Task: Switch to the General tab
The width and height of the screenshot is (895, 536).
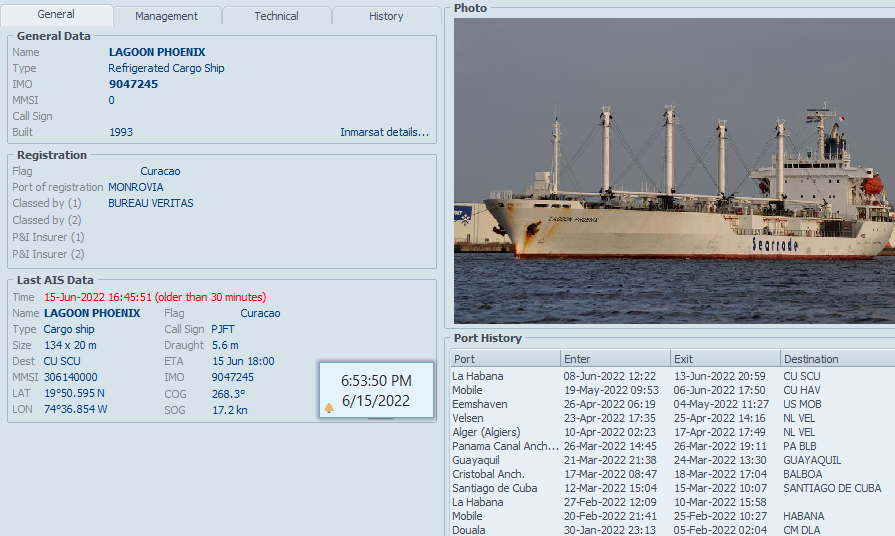Action: [56, 14]
